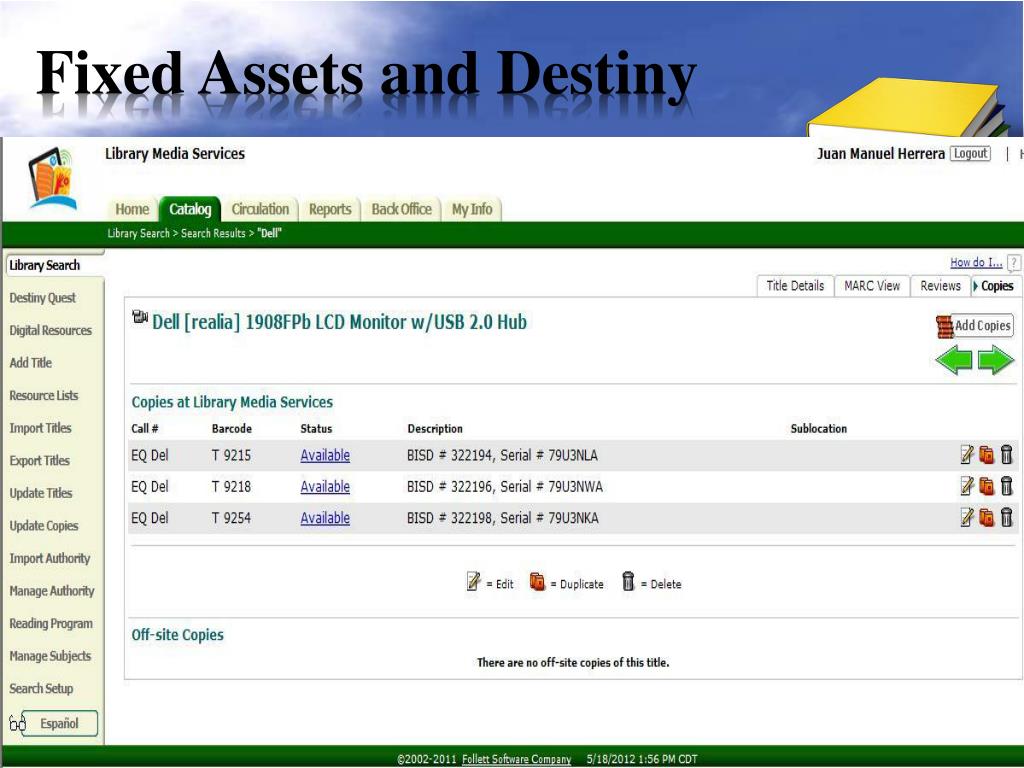This screenshot has height=768, width=1024.
Task: Open the How do I... help link
Action: click(x=976, y=263)
